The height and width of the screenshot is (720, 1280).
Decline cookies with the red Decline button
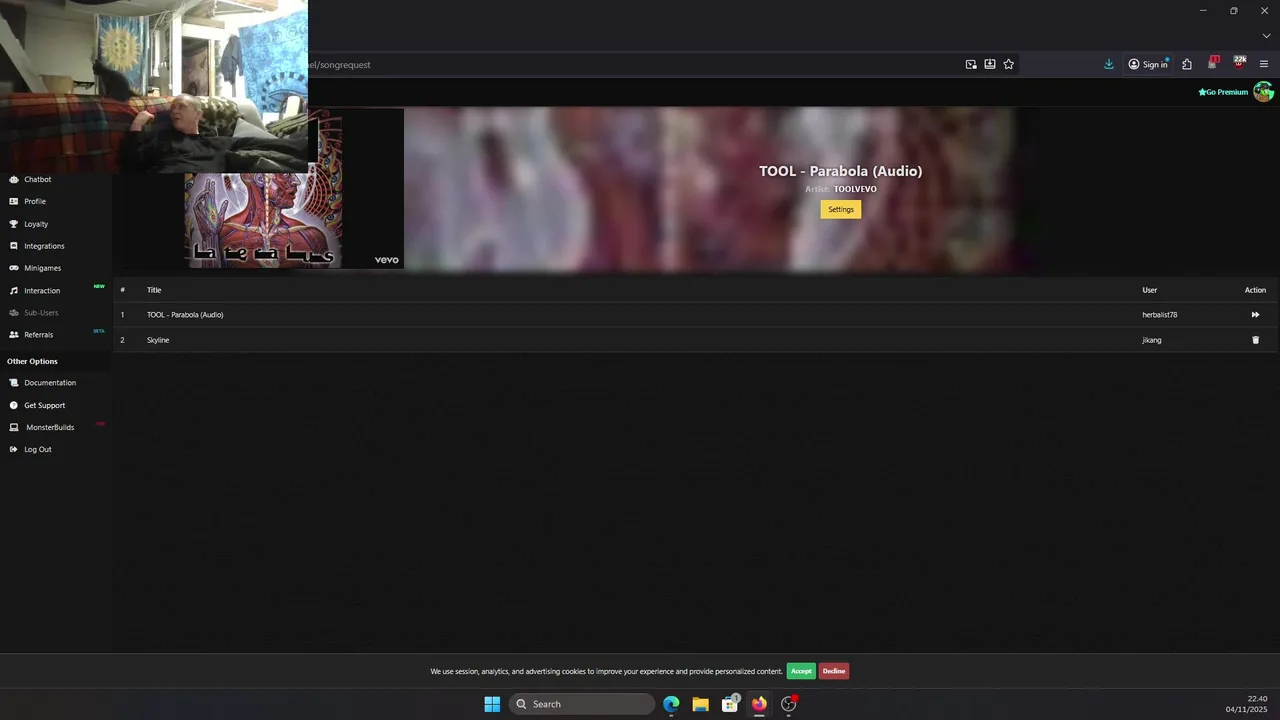click(x=834, y=671)
